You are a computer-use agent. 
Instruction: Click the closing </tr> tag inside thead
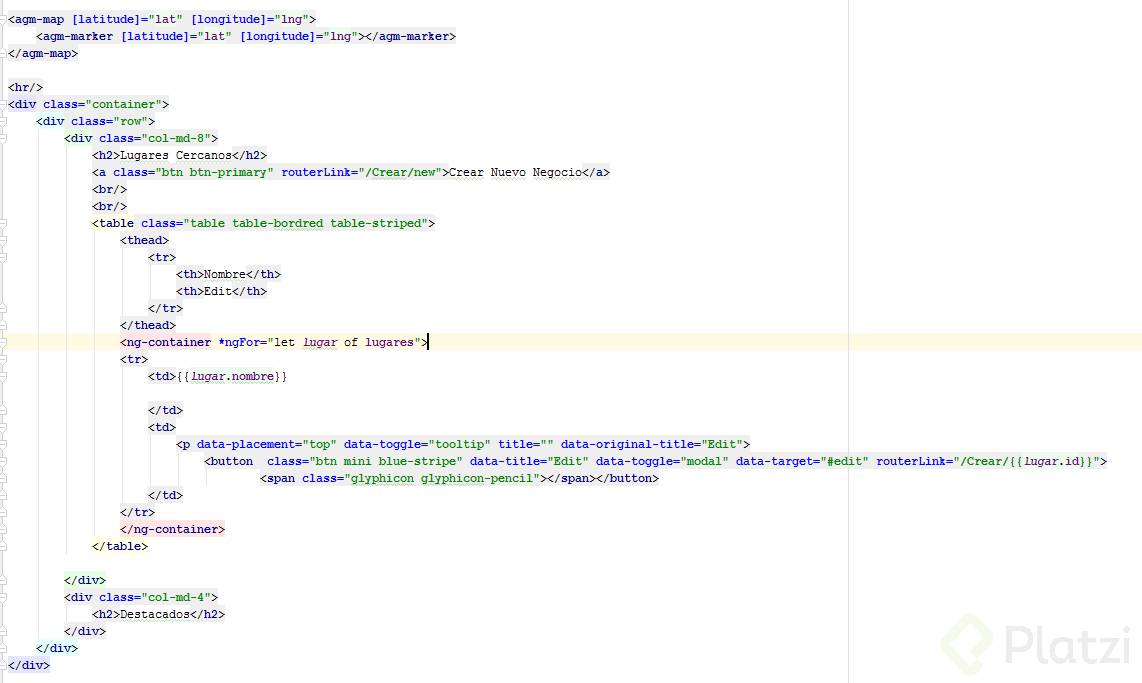point(165,309)
